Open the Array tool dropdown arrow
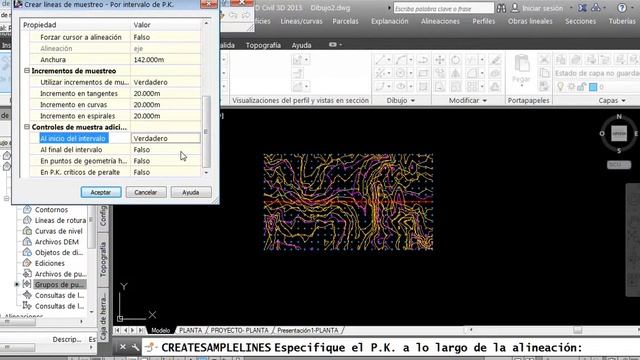Image resolution: width=640 pixels, height=360 pixels. pos(482,87)
